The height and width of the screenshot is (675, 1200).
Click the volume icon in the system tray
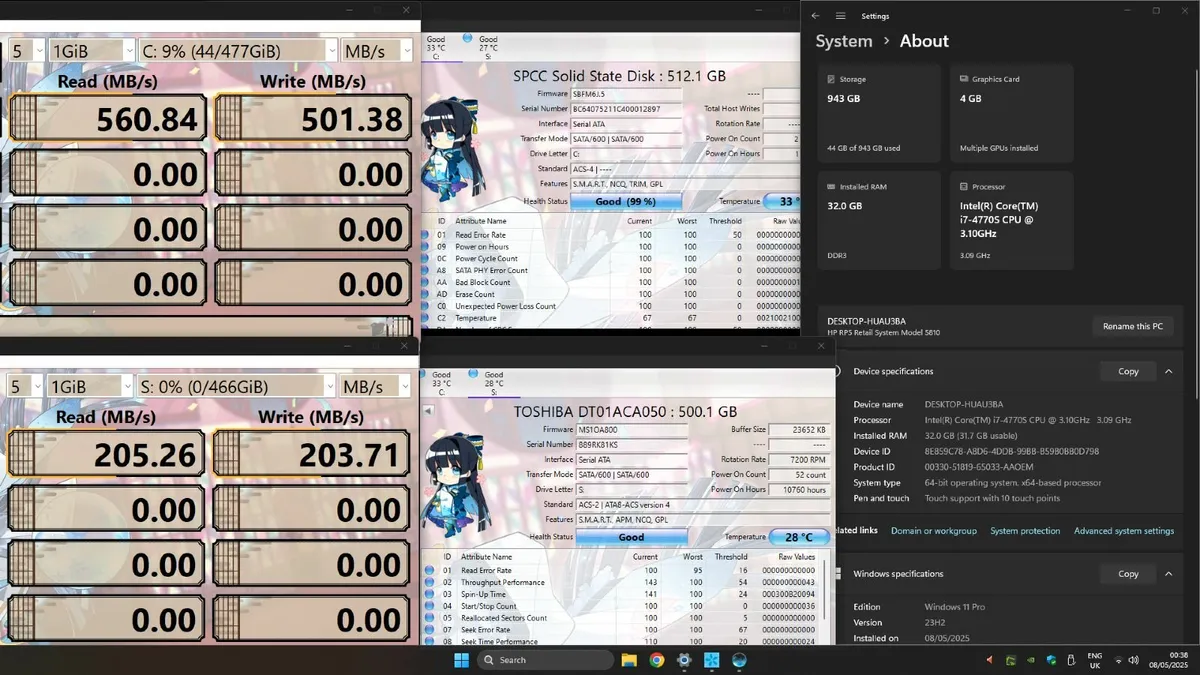[x=1134, y=660]
